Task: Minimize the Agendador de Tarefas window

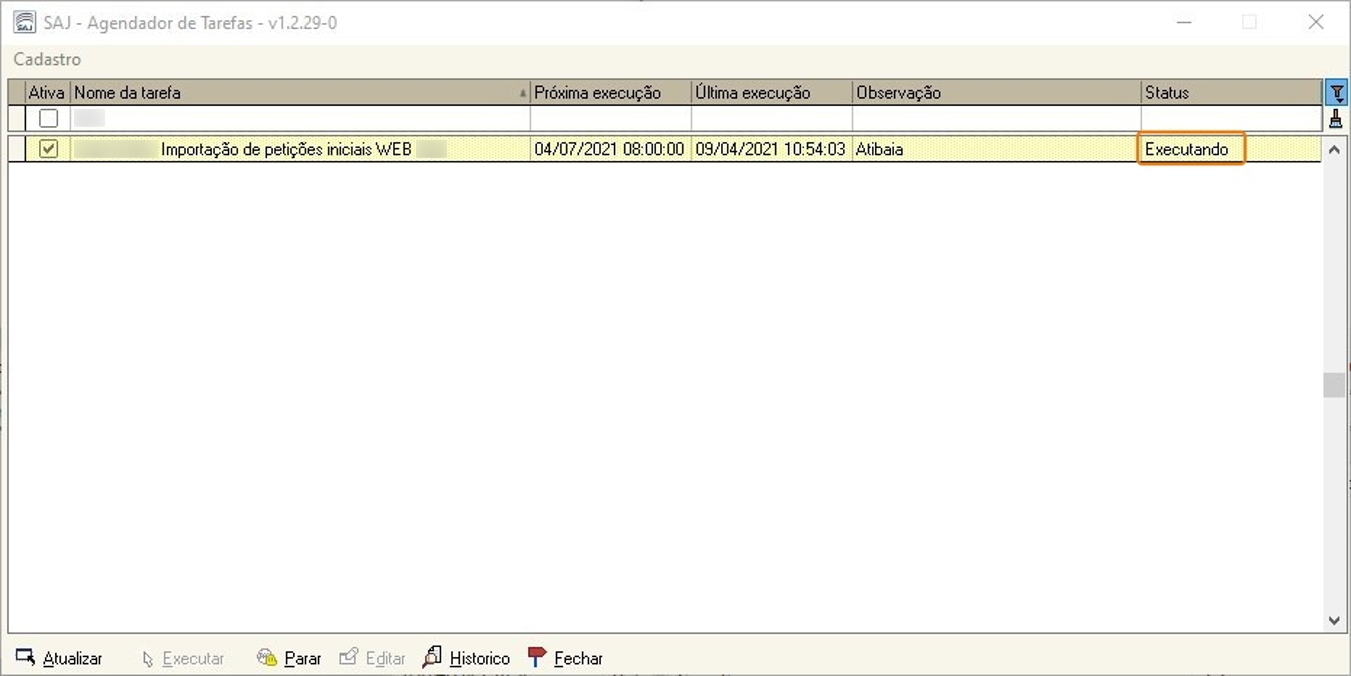Action: click(x=1184, y=22)
